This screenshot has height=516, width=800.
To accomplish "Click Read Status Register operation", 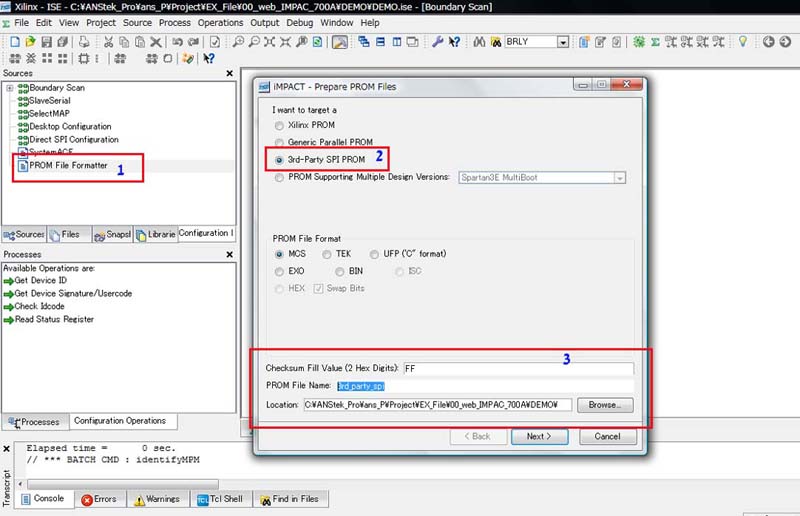I will pos(54,319).
